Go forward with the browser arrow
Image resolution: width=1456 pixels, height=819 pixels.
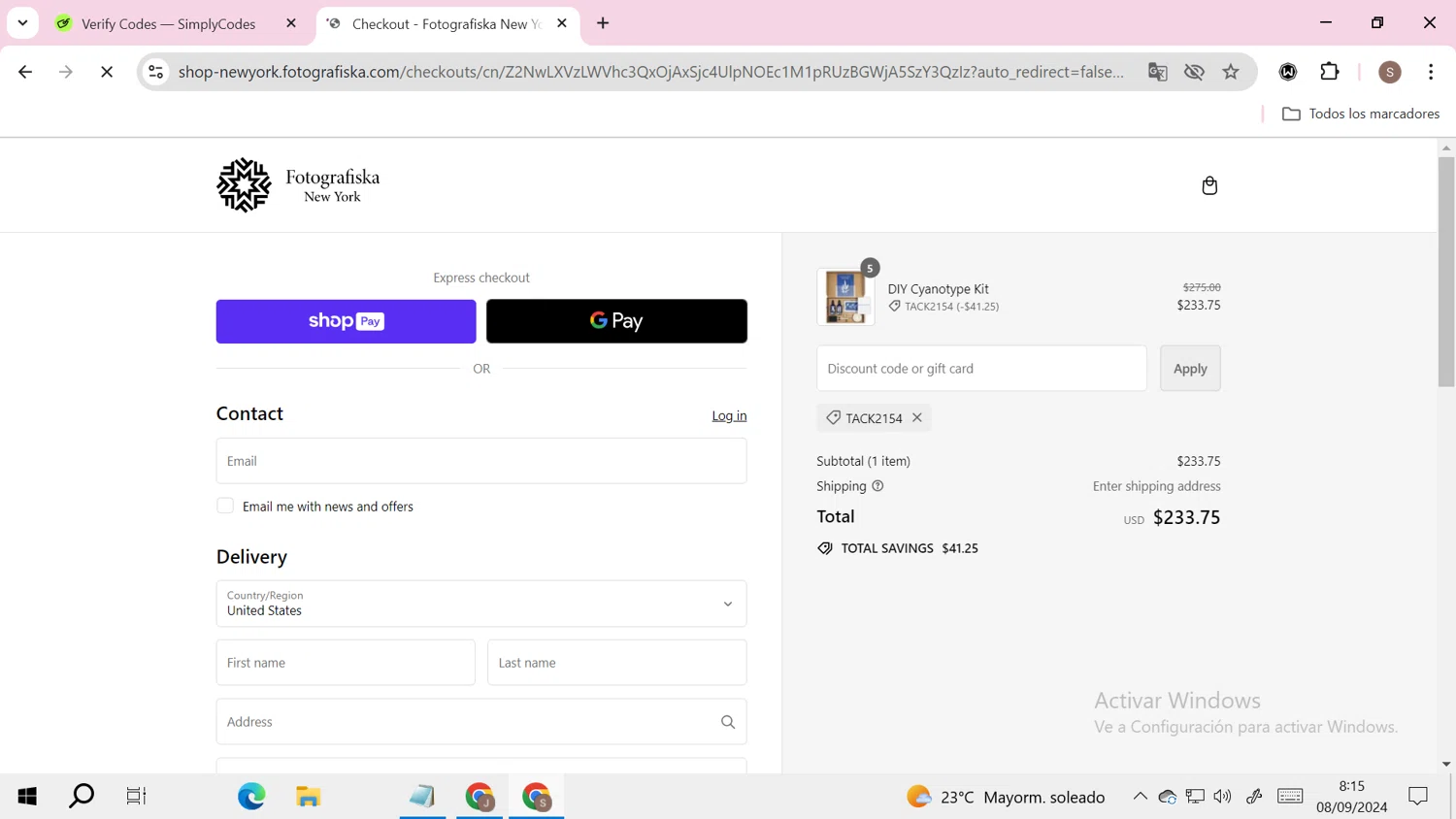[65, 72]
